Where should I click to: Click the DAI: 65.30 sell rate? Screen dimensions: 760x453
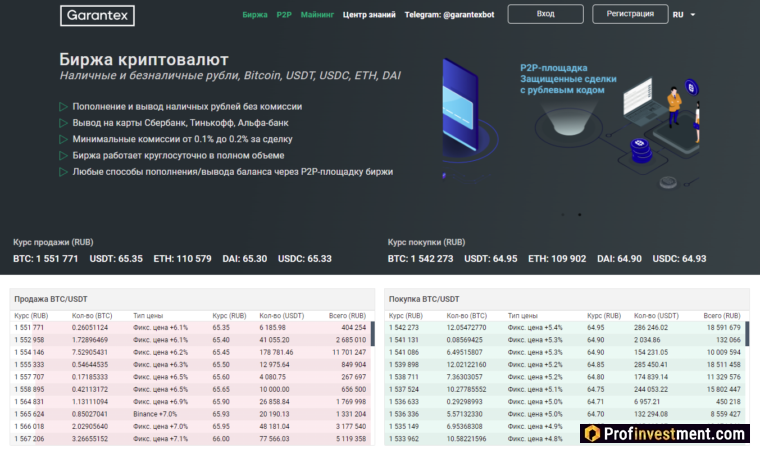(x=245, y=259)
